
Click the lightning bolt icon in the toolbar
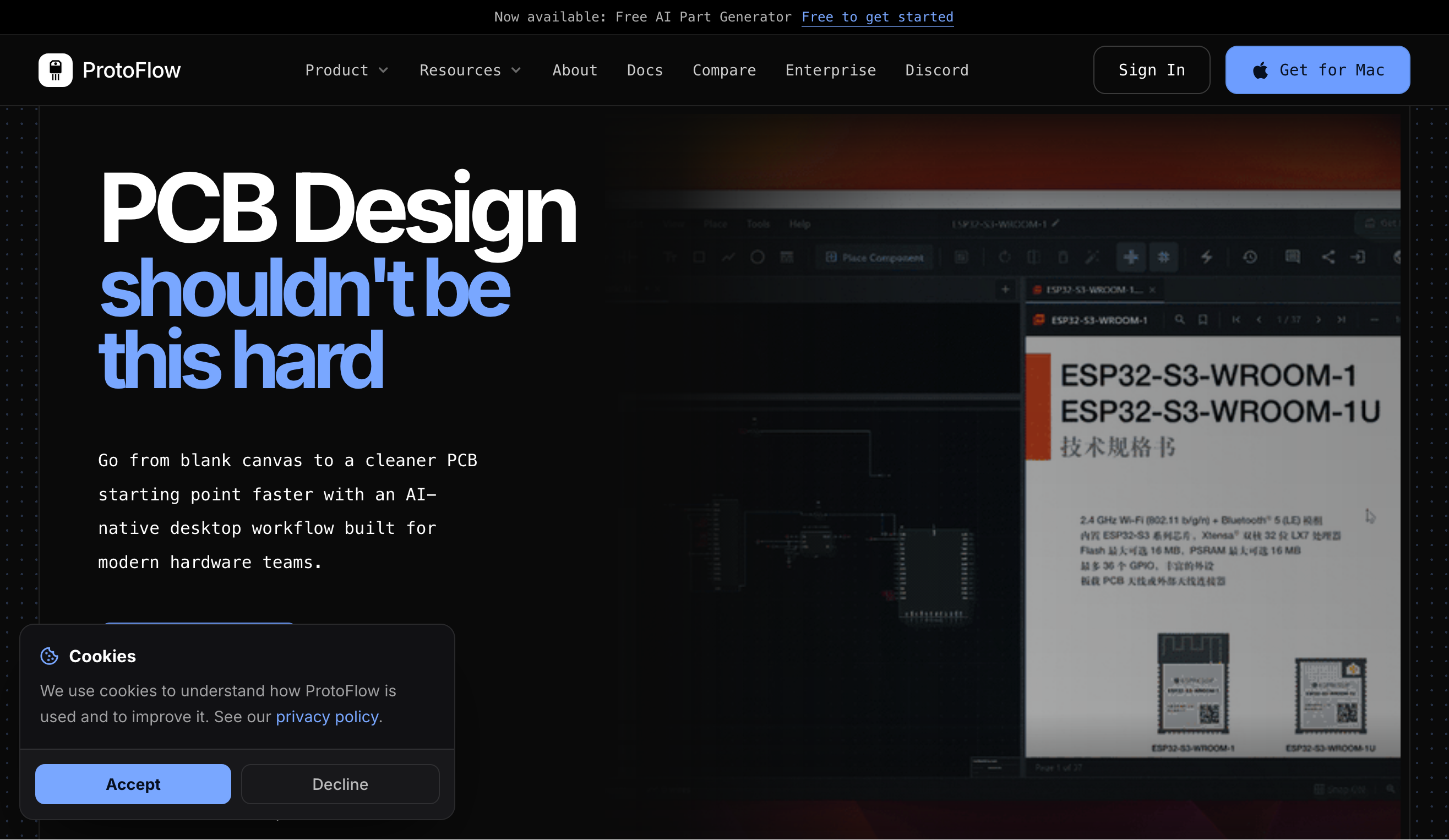click(1207, 257)
